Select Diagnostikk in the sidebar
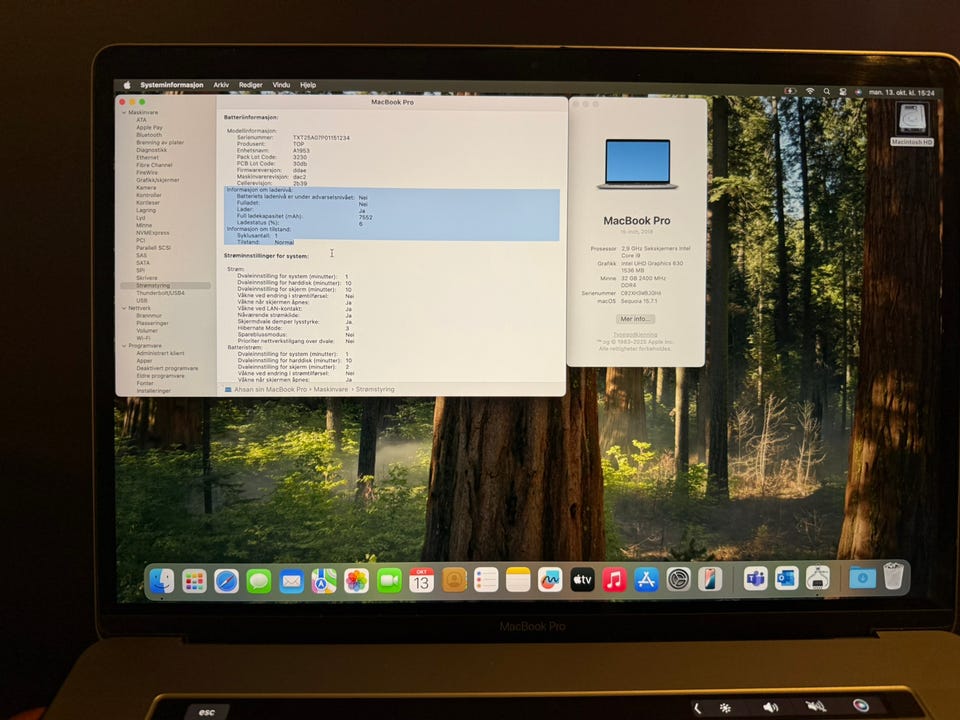960x720 pixels. point(151,150)
